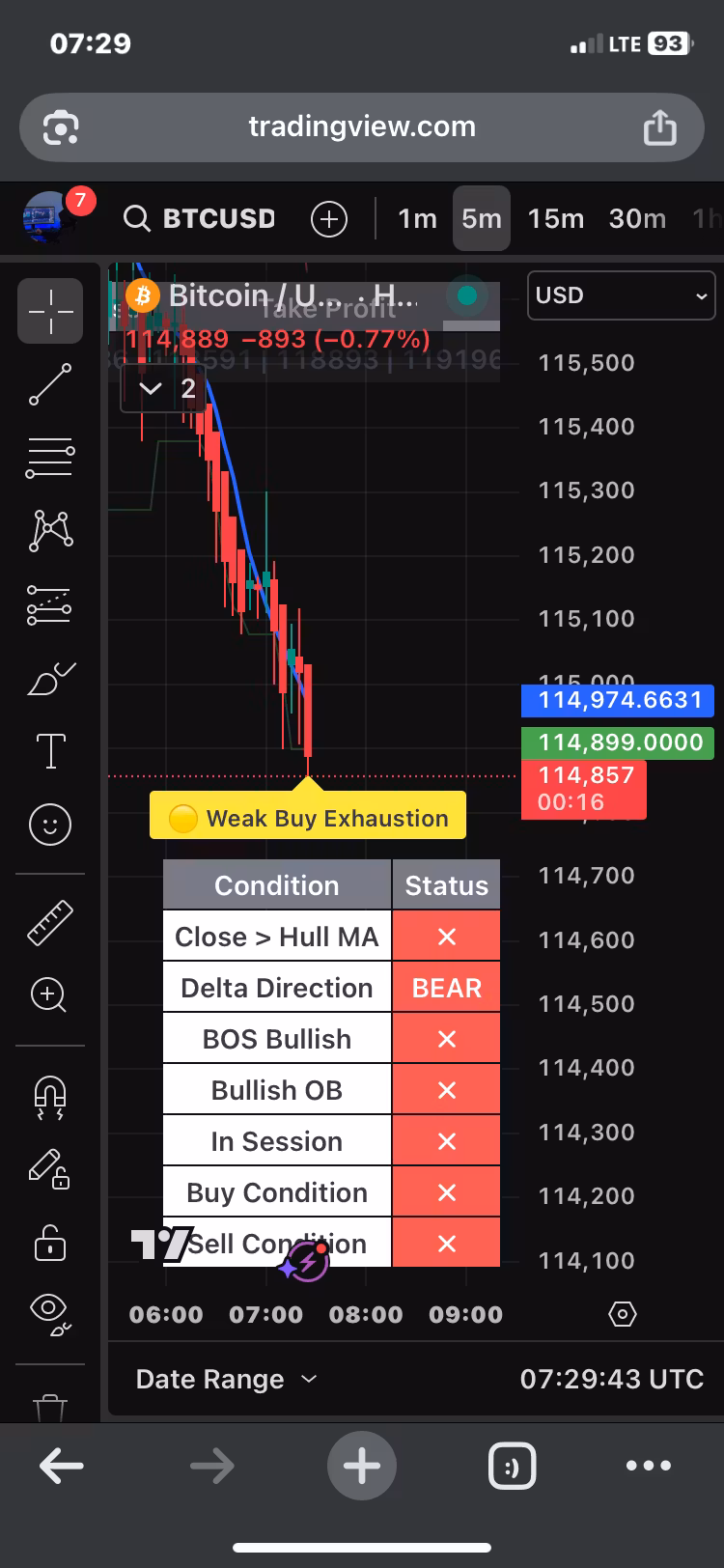Click the BEAR status cell
This screenshot has width=724, height=1568.
[446, 988]
